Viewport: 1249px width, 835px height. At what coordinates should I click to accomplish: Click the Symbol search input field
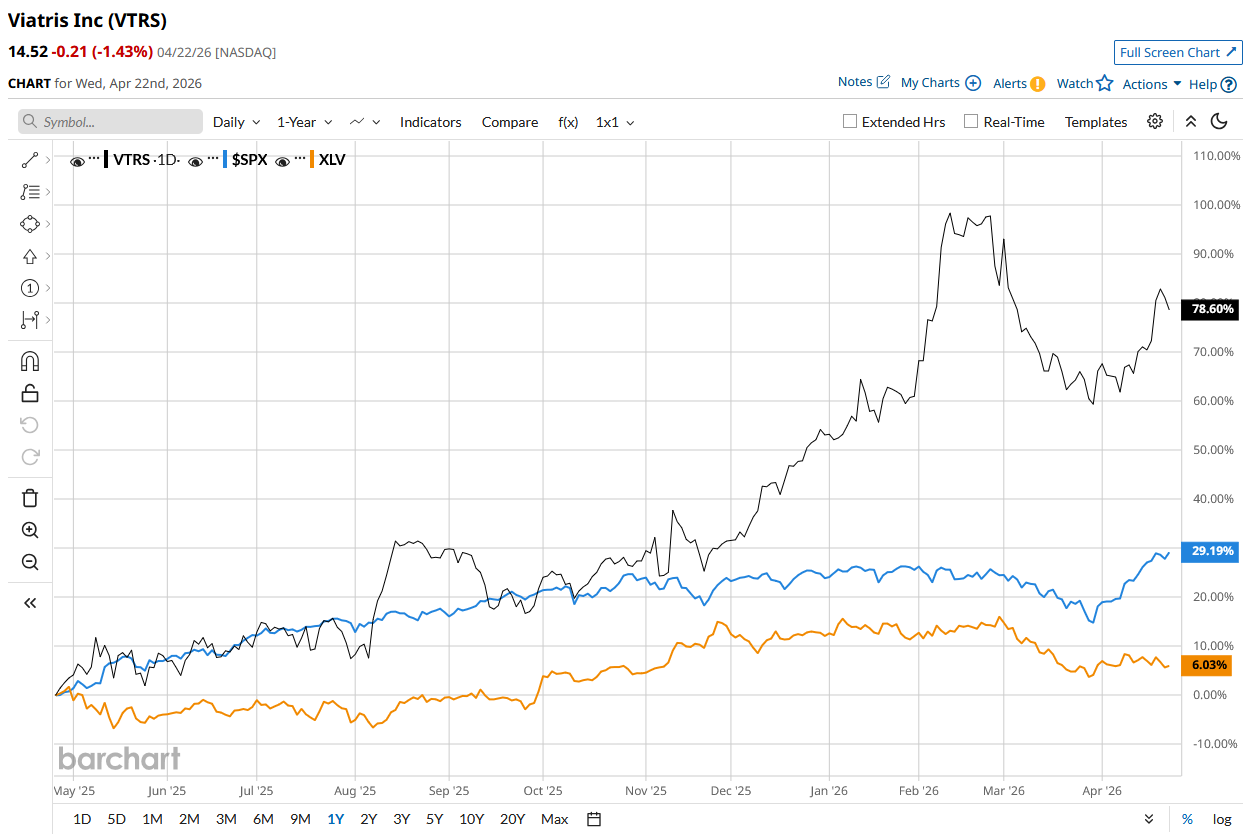click(x=110, y=122)
